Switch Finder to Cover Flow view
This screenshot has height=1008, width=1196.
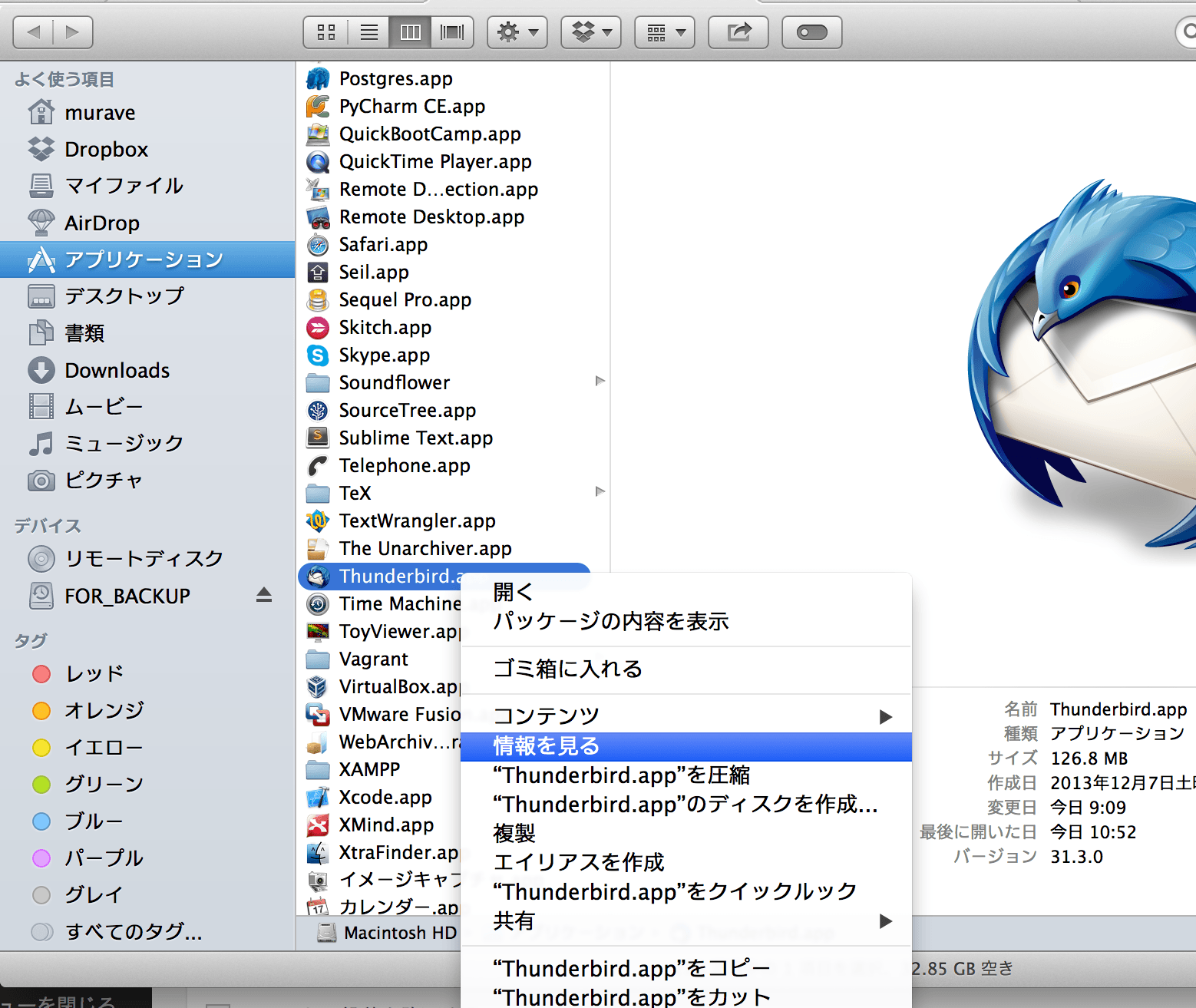[x=452, y=32]
